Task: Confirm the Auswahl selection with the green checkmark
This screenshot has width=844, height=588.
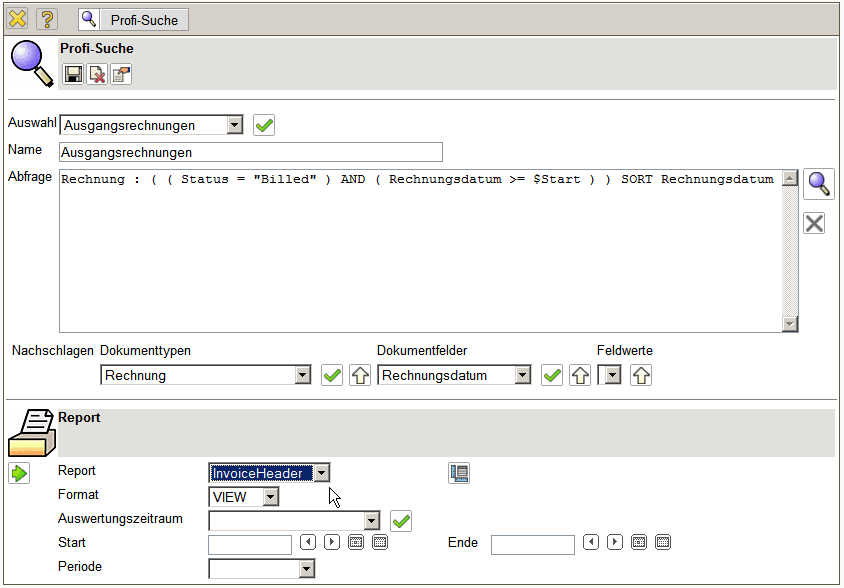Action: coord(264,125)
